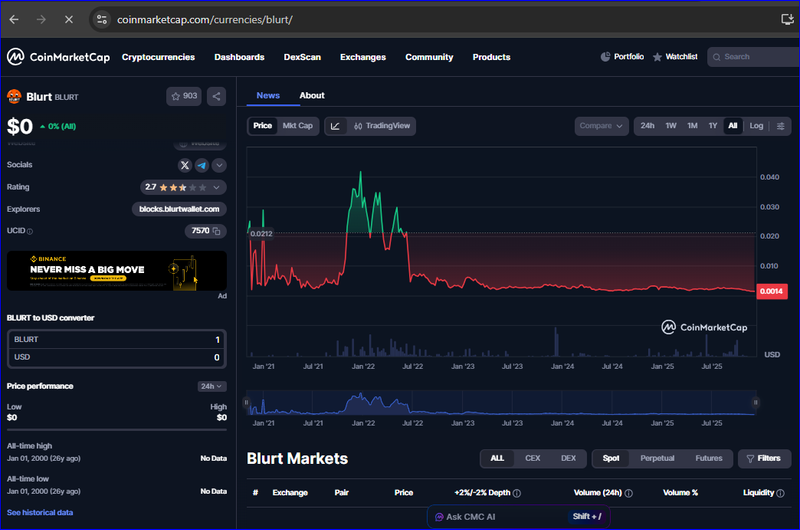Expand the Rating 2.7 details
The image size is (800, 530).
click(x=184, y=187)
